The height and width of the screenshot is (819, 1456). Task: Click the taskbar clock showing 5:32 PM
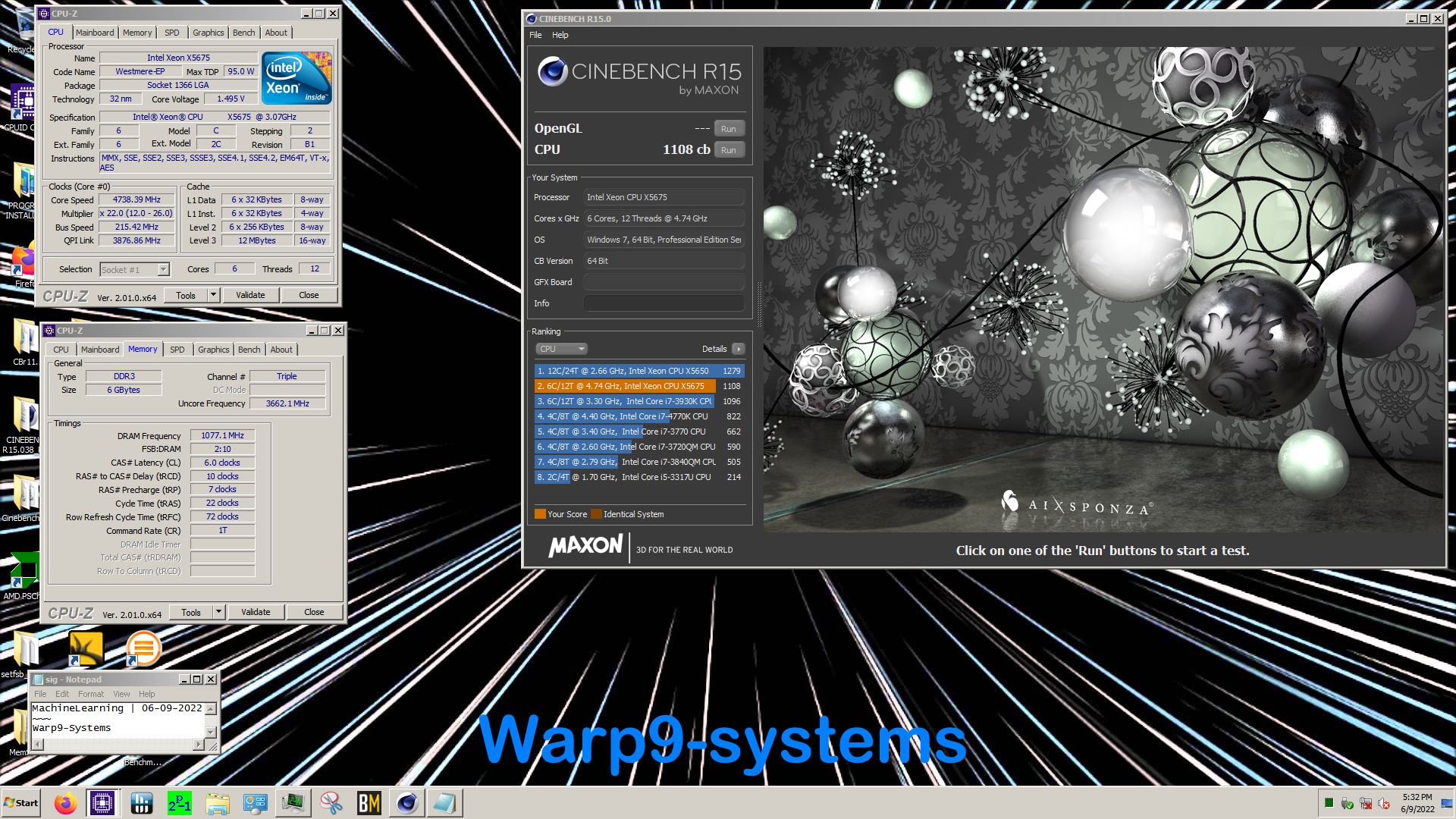pos(1417,803)
